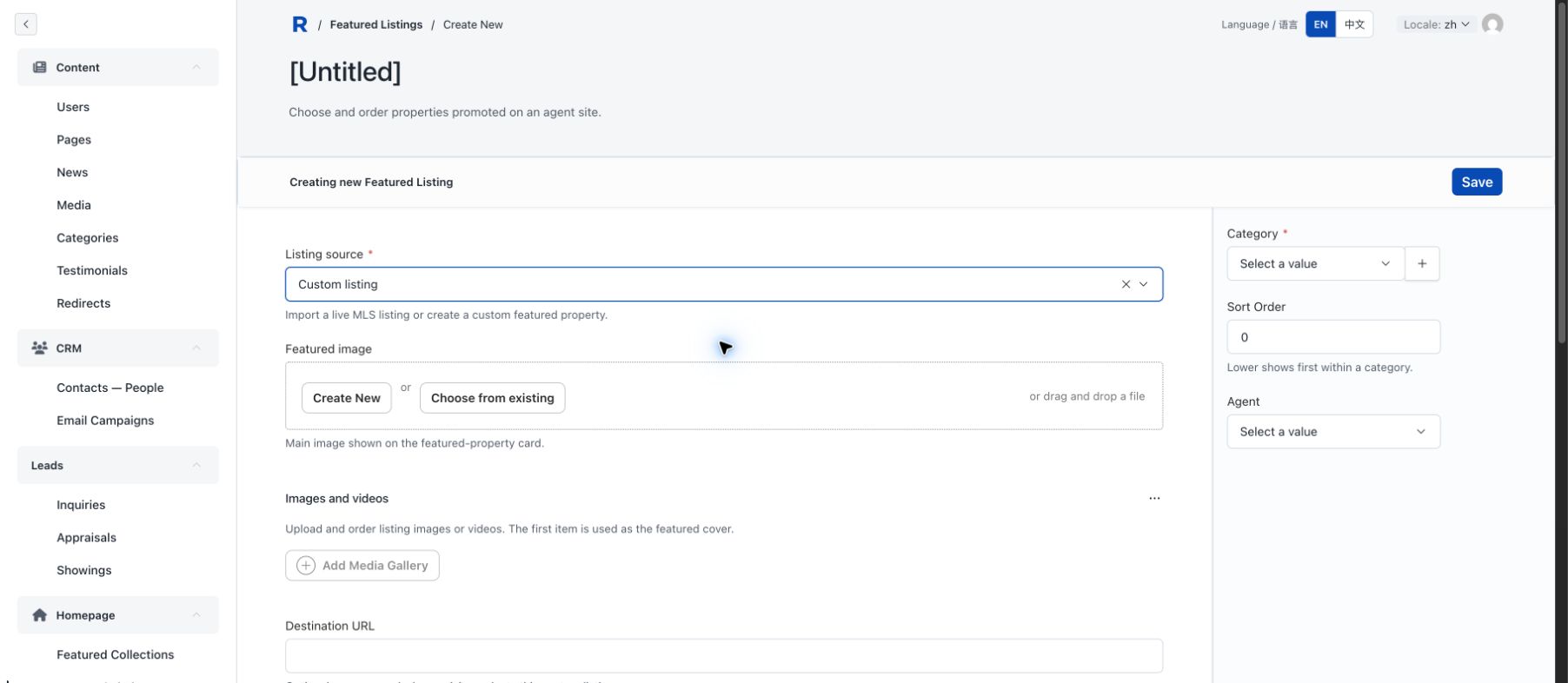The height and width of the screenshot is (683, 1568).
Task: Click the Content section newspaper icon
Action: pos(39,67)
